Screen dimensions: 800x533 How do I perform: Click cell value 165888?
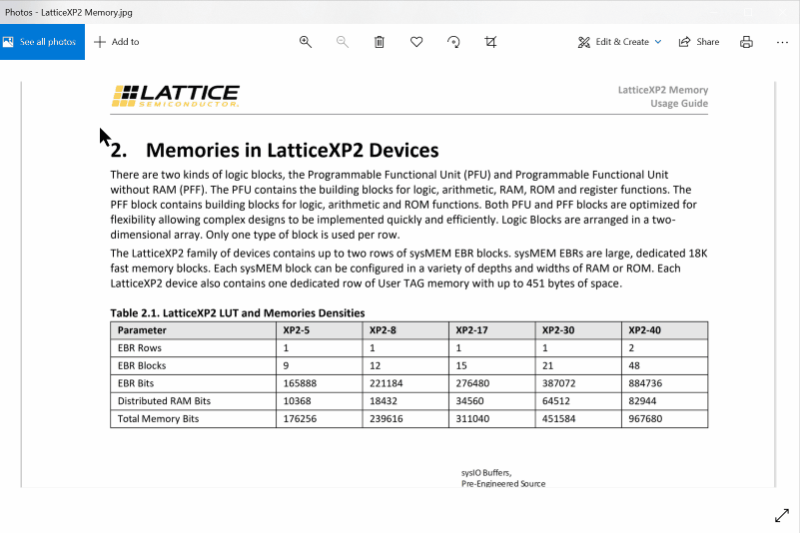300,384
